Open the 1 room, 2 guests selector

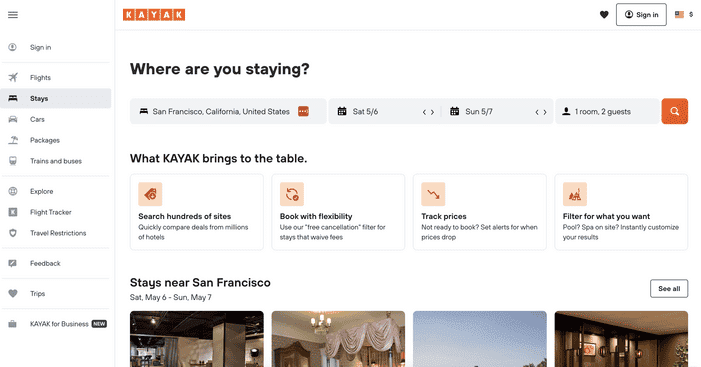(607, 111)
